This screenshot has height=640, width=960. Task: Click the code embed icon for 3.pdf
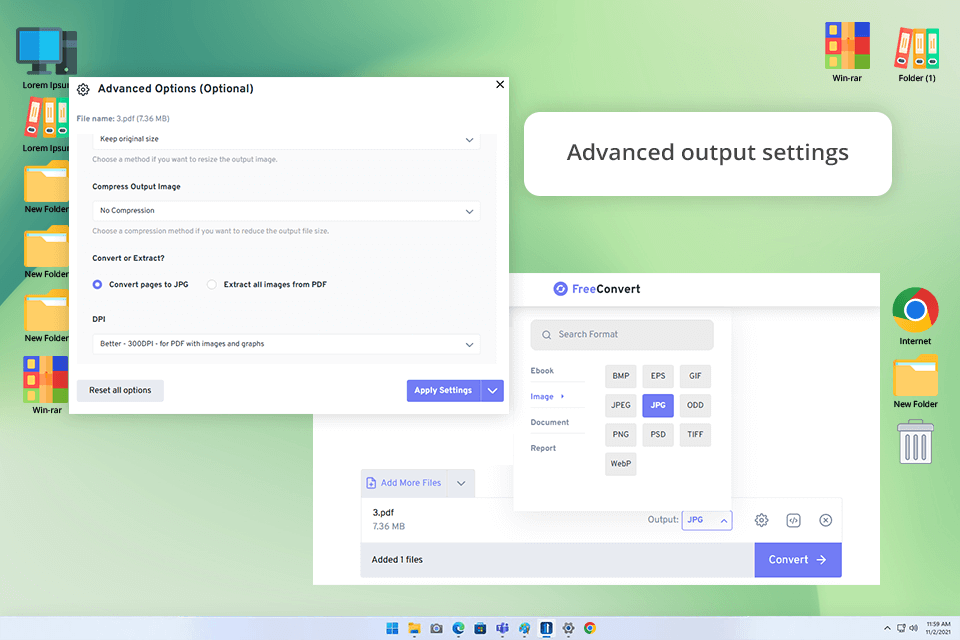[793, 520]
